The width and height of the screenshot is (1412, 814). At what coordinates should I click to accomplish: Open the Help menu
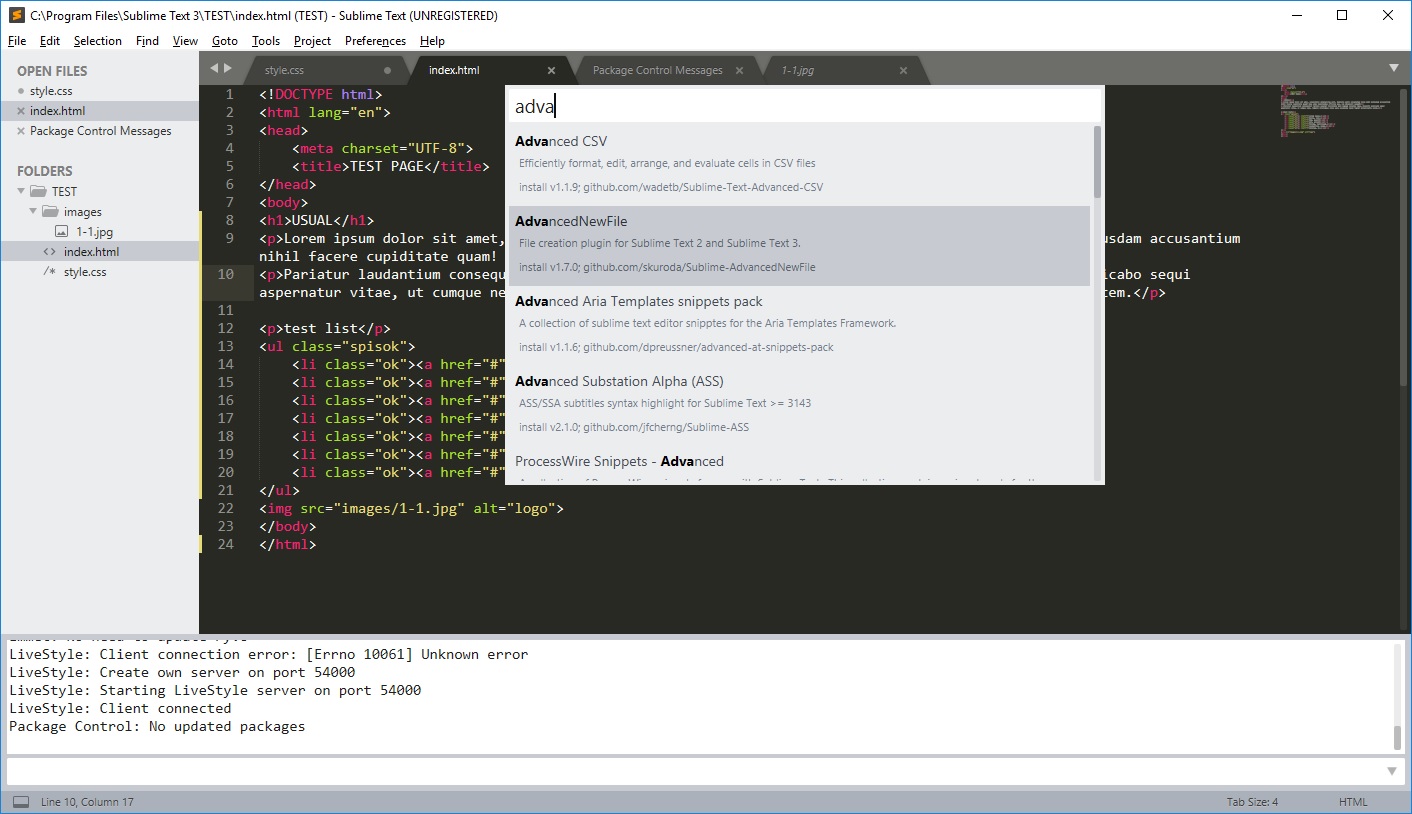click(432, 41)
